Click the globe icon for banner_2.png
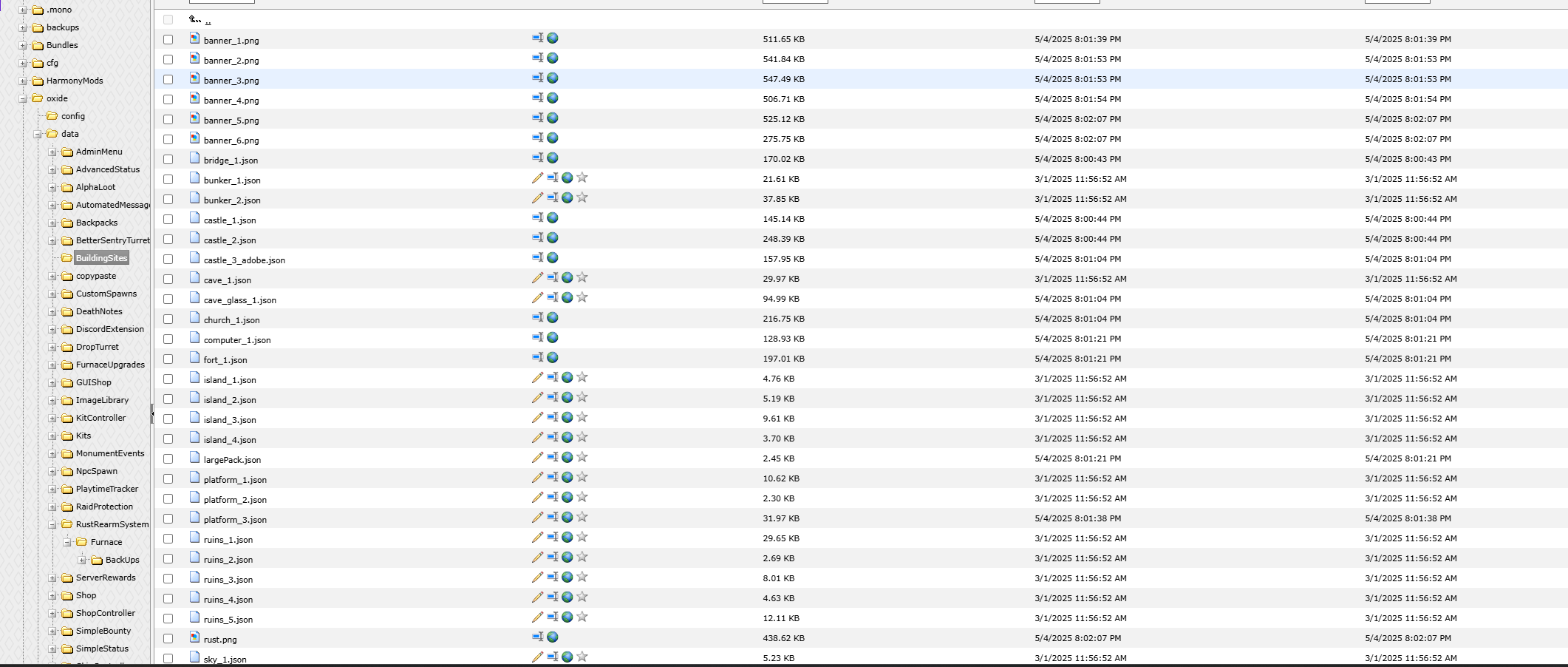Viewport: 1568px width, 667px height. (552, 58)
